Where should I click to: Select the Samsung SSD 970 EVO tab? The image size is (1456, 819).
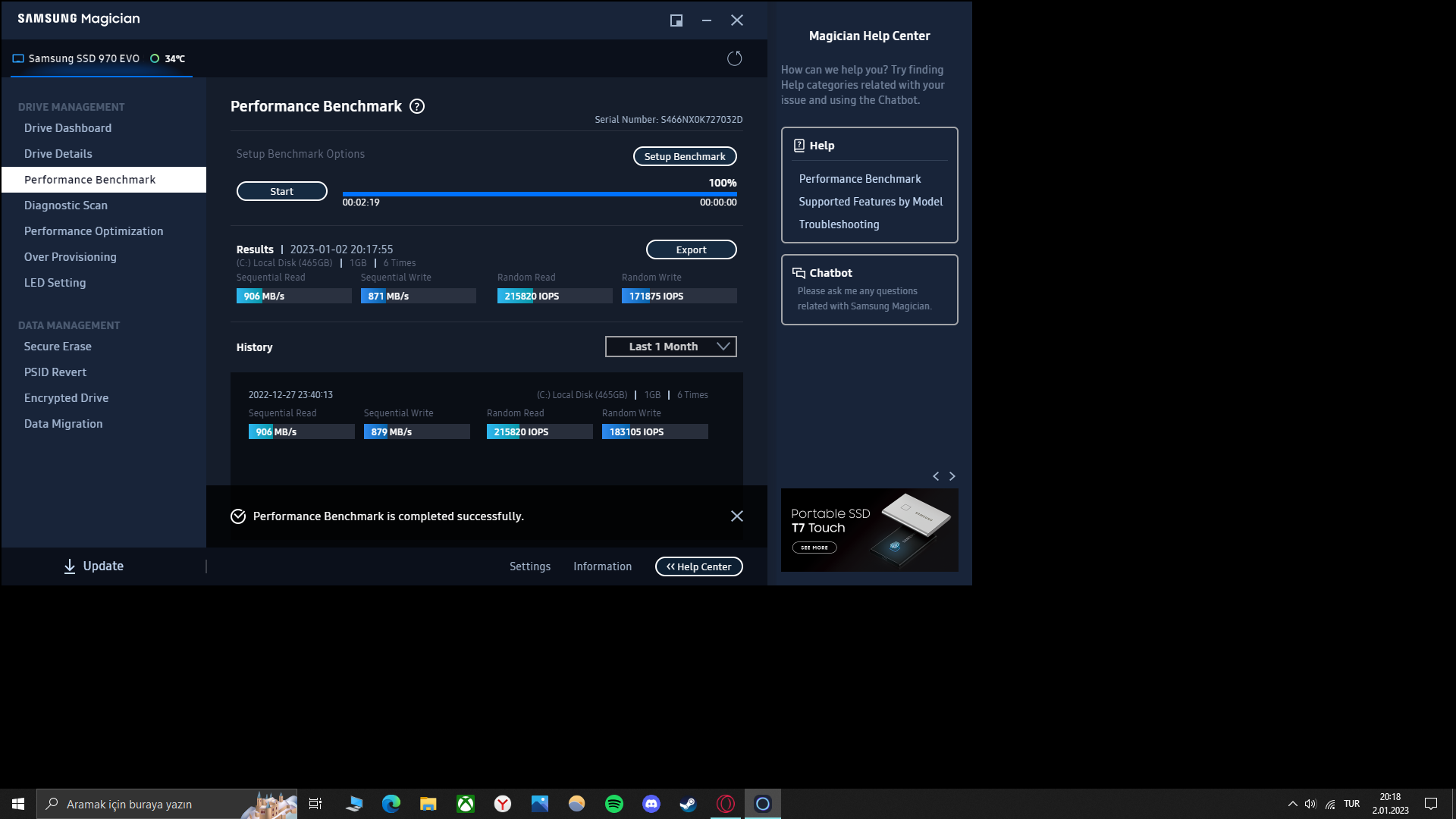83,58
